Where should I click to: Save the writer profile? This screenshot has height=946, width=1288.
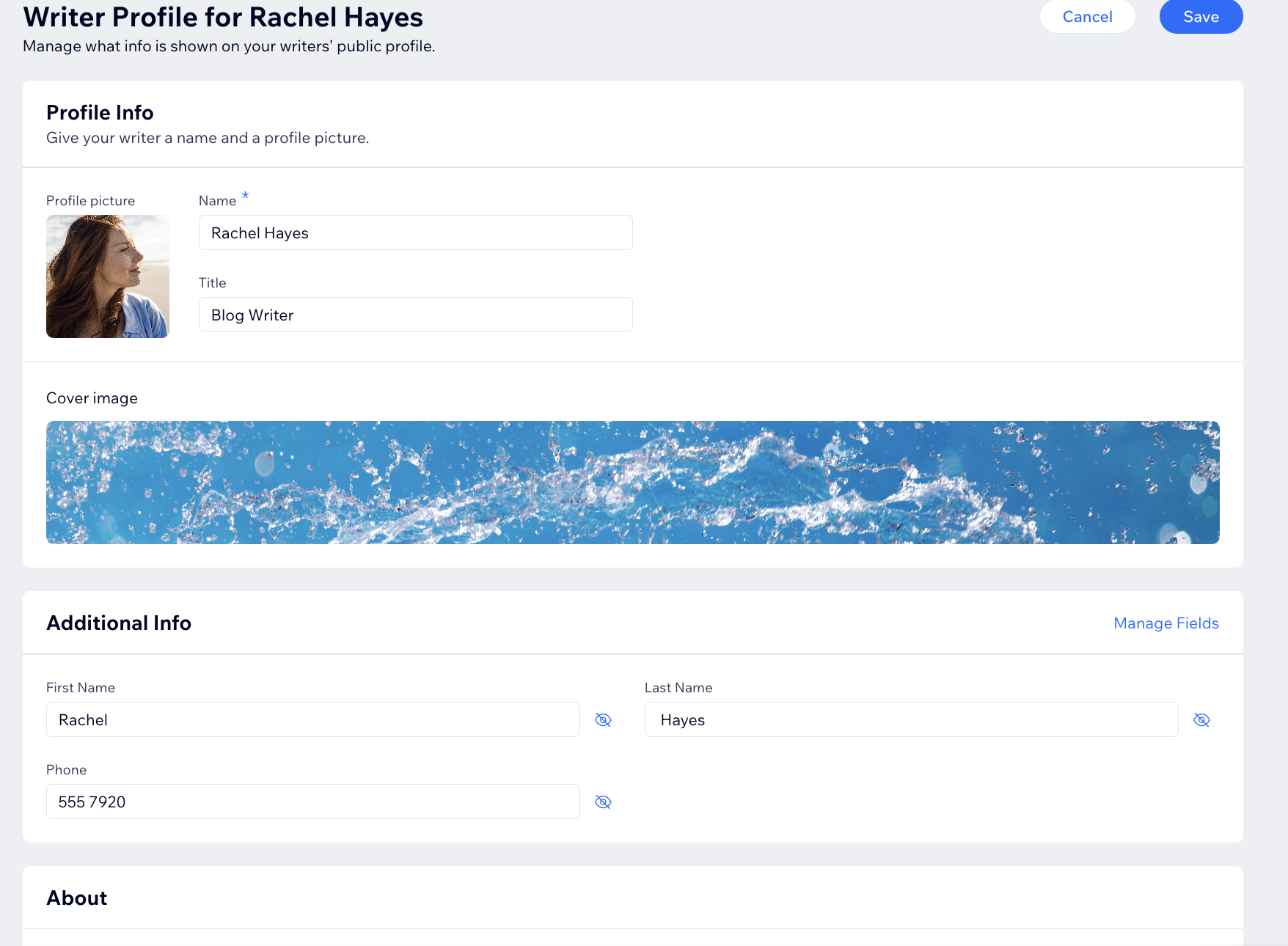(x=1201, y=16)
